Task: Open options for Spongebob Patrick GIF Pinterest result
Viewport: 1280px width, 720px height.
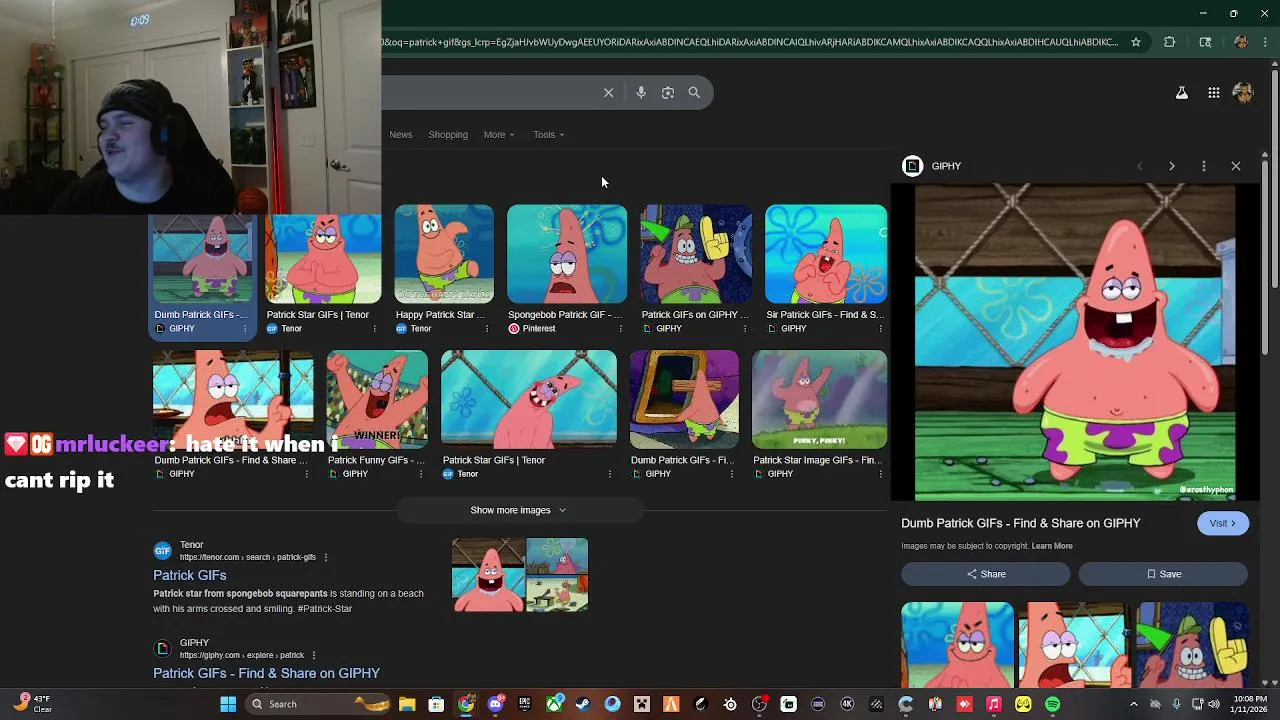Action: coord(621,329)
